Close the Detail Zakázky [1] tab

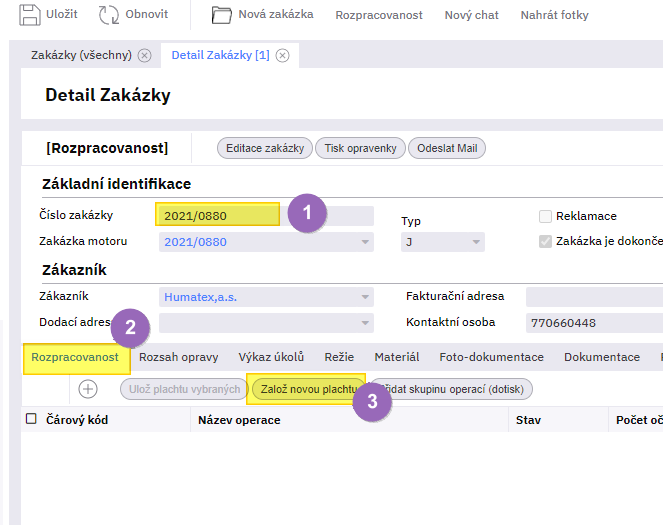pos(283,55)
